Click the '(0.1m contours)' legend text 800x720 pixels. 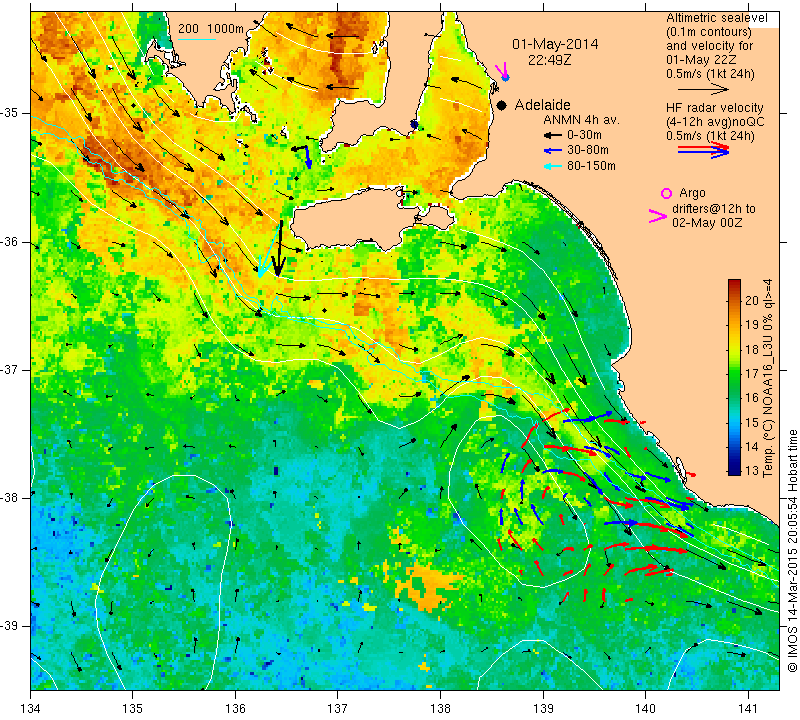tap(709, 32)
